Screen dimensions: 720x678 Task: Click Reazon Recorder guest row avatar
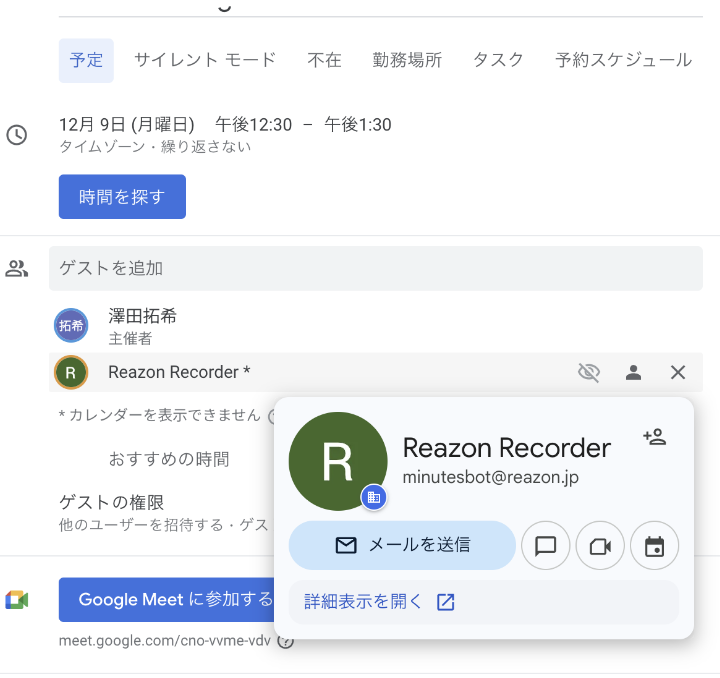(x=71, y=372)
